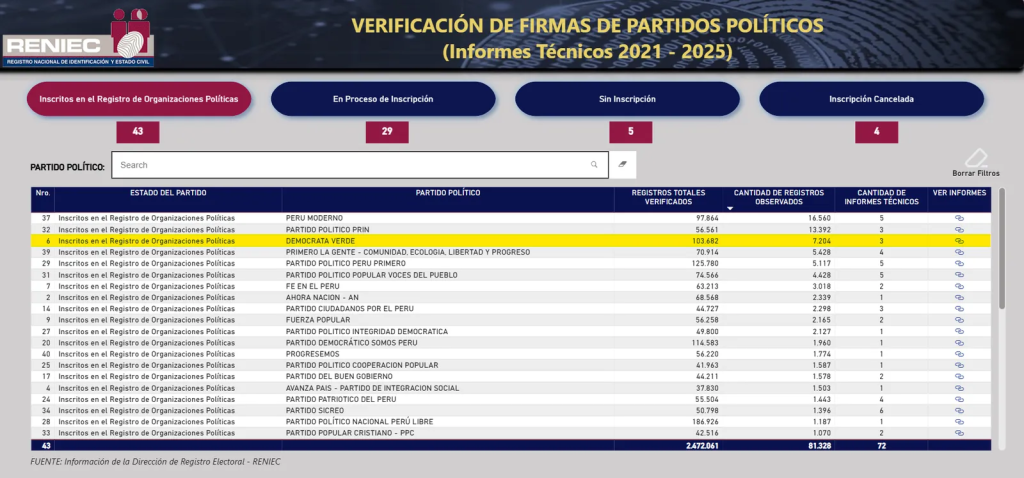Image resolution: width=1024 pixels, height=478 pixels.
Task: Open report link for POPULAR VOCES DEL PUEBLO
Action: tap(959, 275)
